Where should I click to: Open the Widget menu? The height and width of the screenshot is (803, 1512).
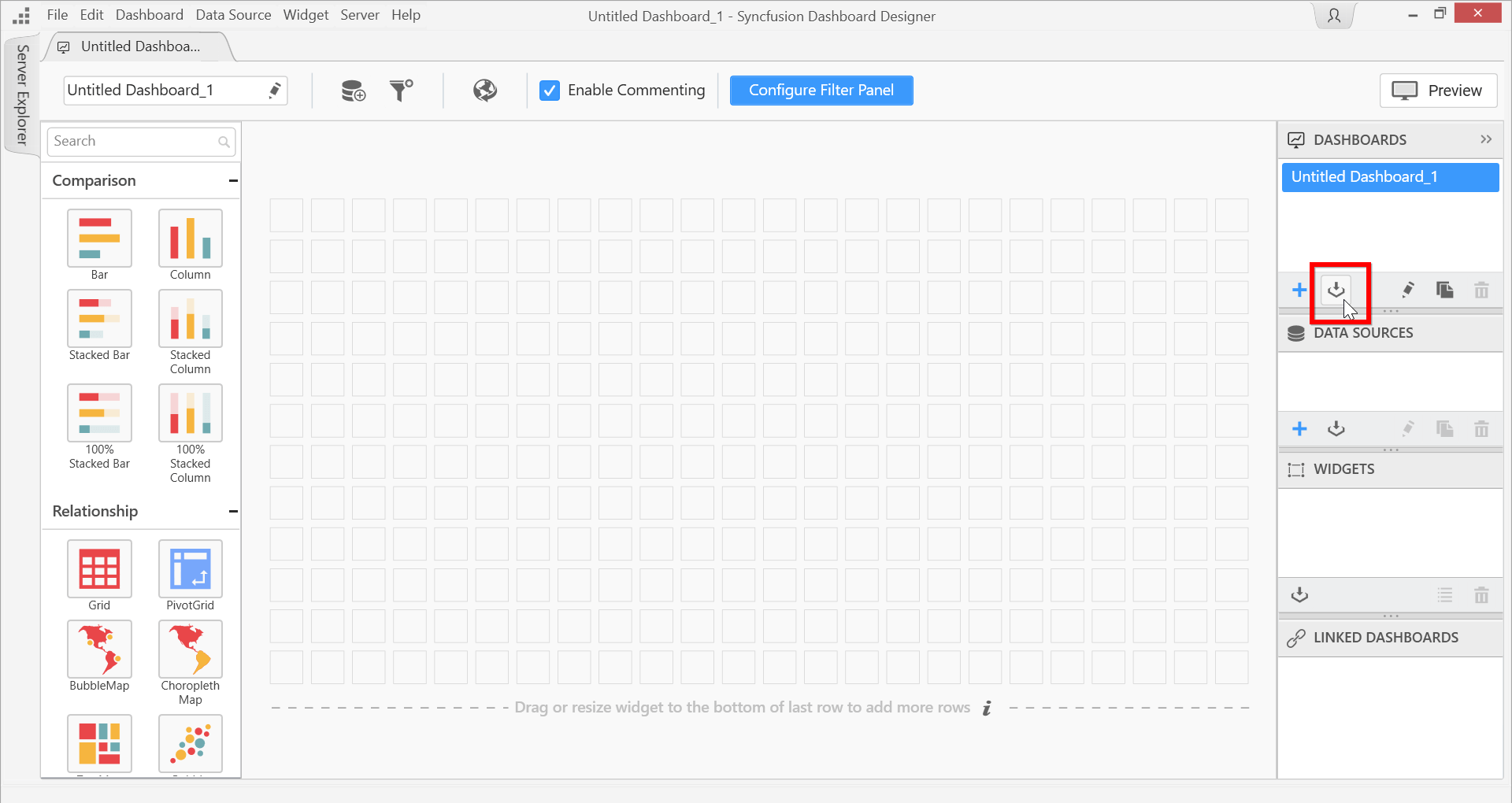point(306,15)
